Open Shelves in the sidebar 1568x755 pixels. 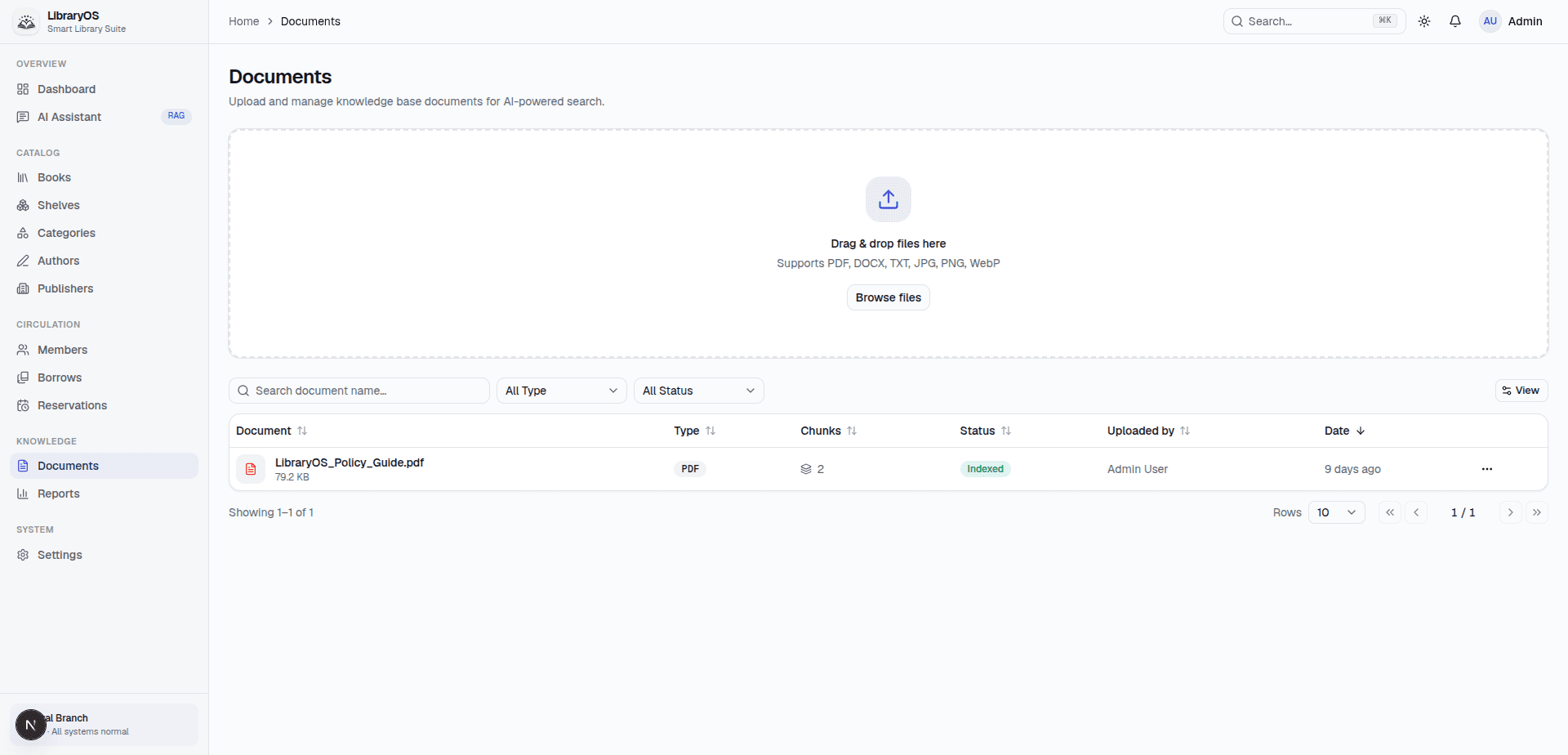point(105,205)
